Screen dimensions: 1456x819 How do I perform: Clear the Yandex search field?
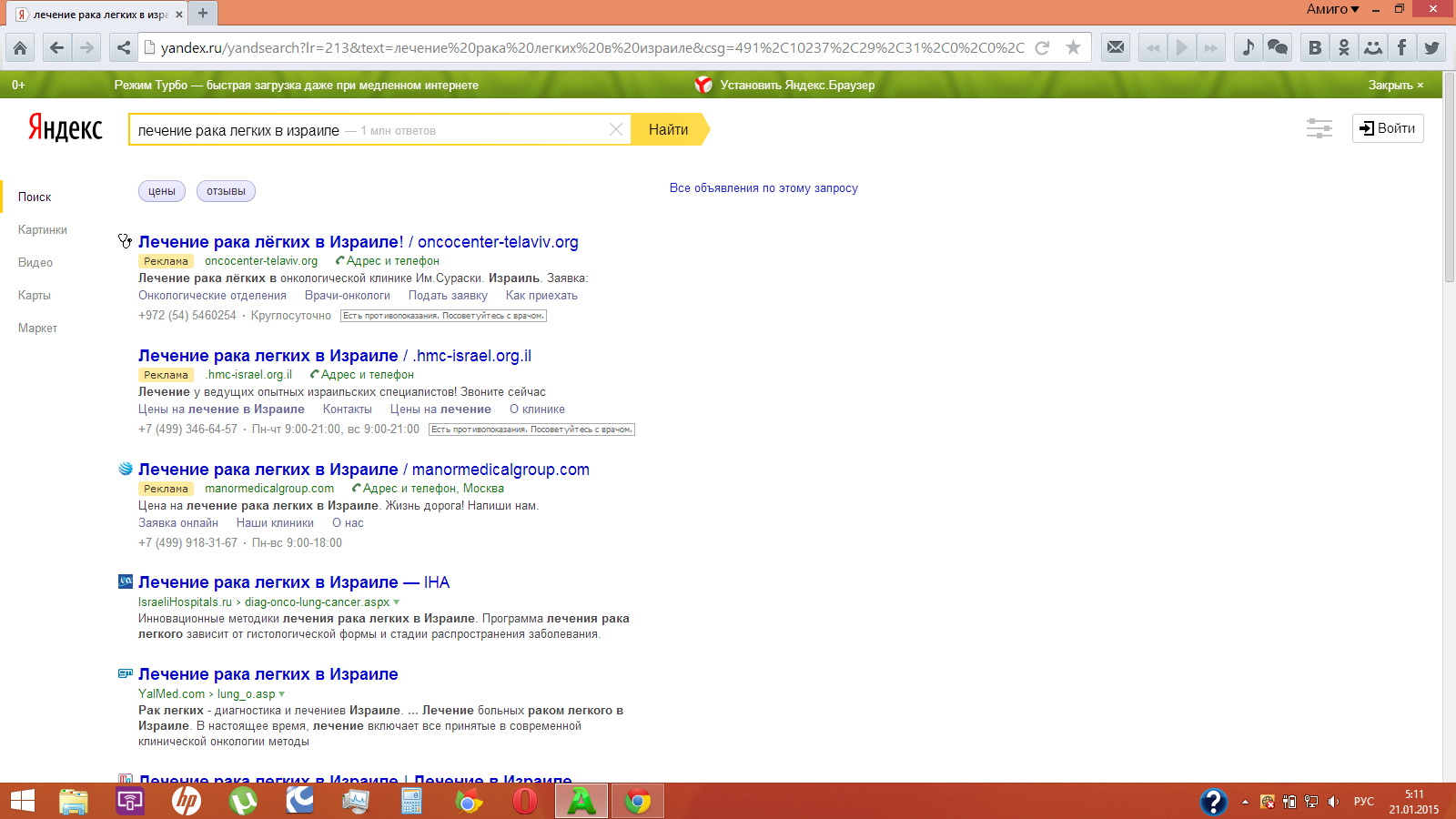[616, 129]
